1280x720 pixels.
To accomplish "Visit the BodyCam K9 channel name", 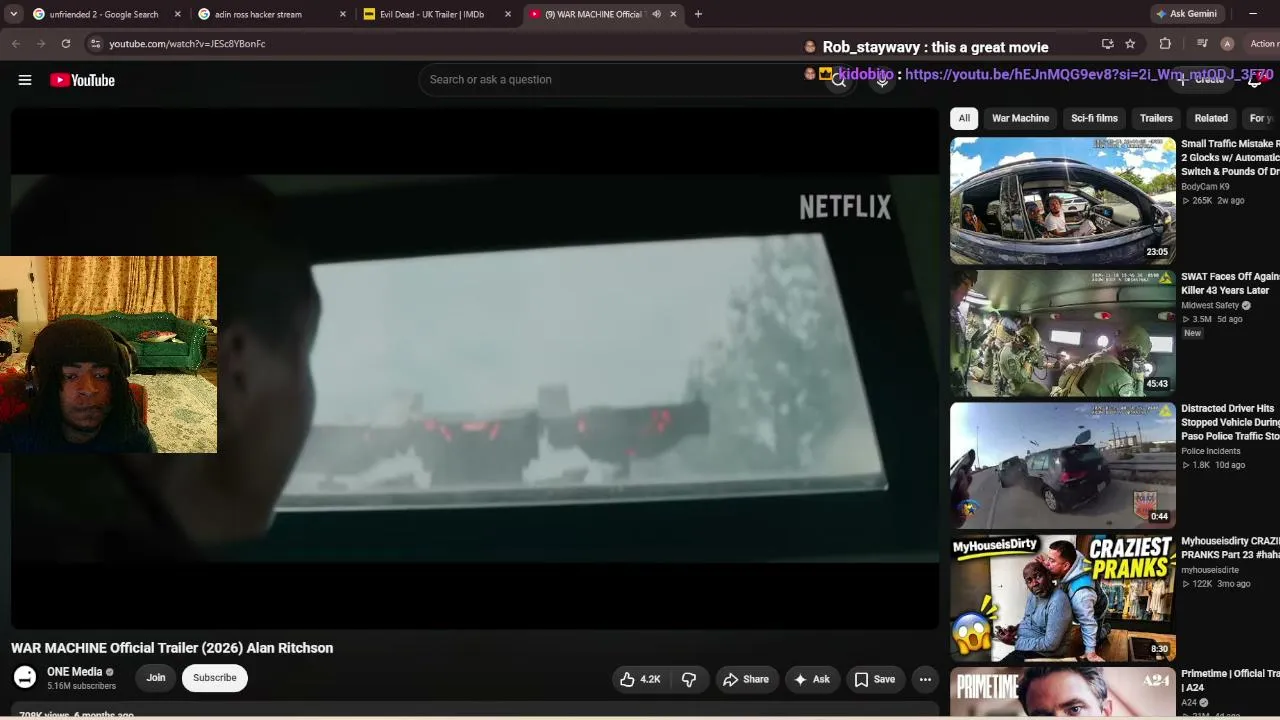I will click(1205, 187).
